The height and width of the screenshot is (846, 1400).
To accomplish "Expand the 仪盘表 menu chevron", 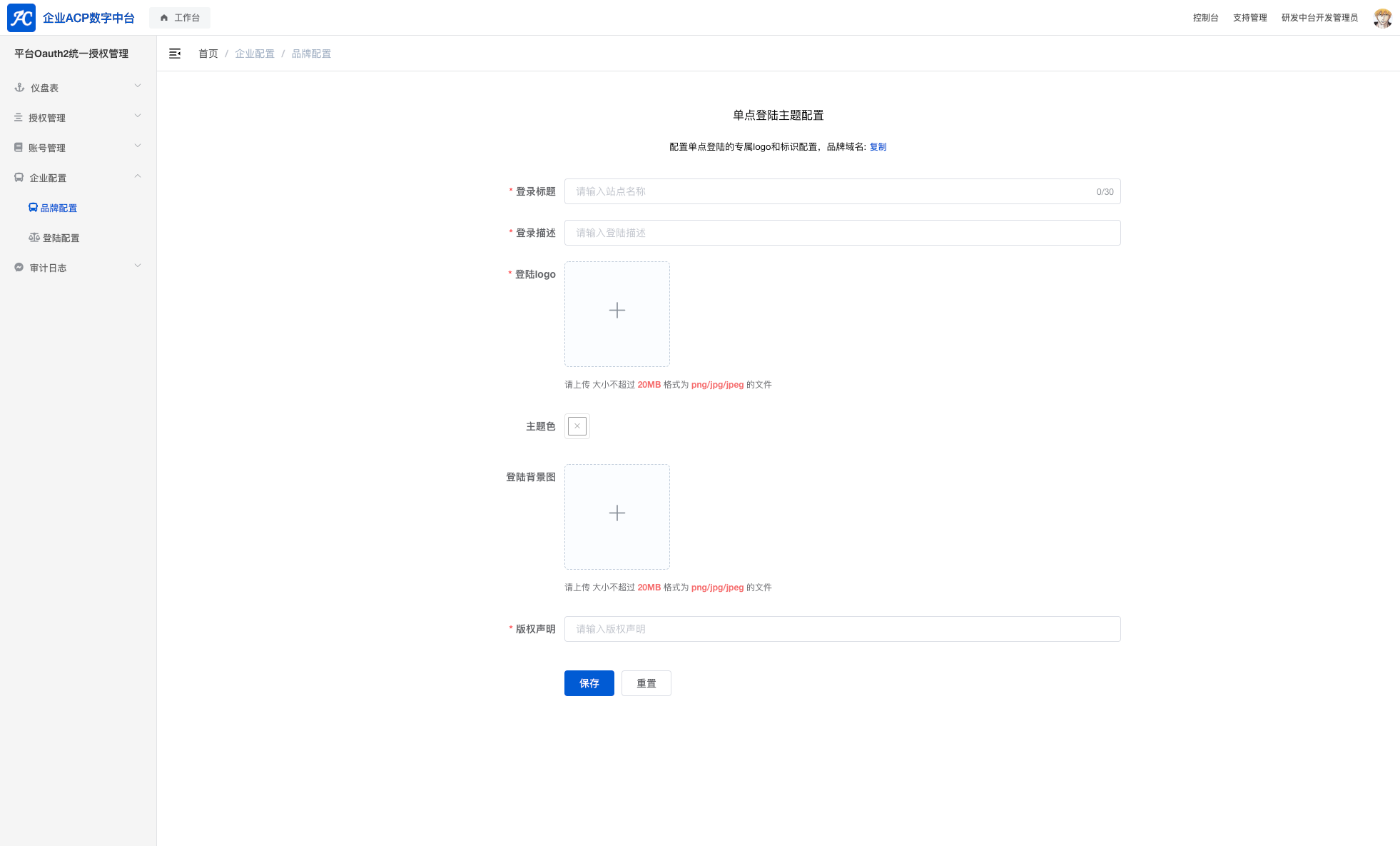I will pos(138,86).
